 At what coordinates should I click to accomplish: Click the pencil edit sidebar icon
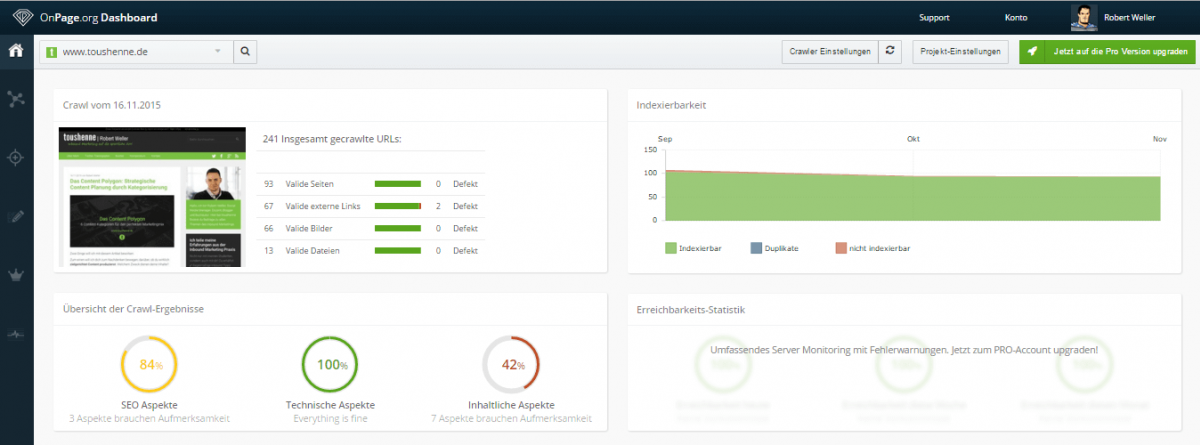16,216
